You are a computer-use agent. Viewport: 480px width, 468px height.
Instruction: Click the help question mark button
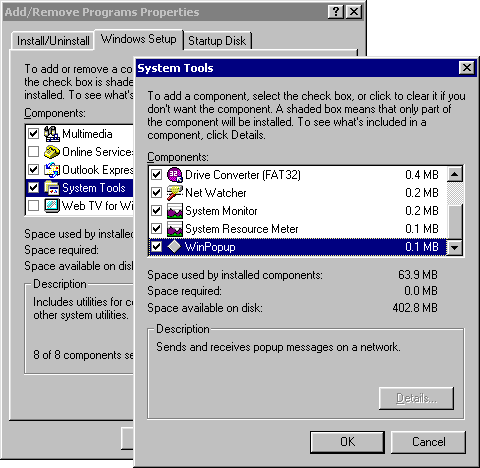[x=336, y=12]
